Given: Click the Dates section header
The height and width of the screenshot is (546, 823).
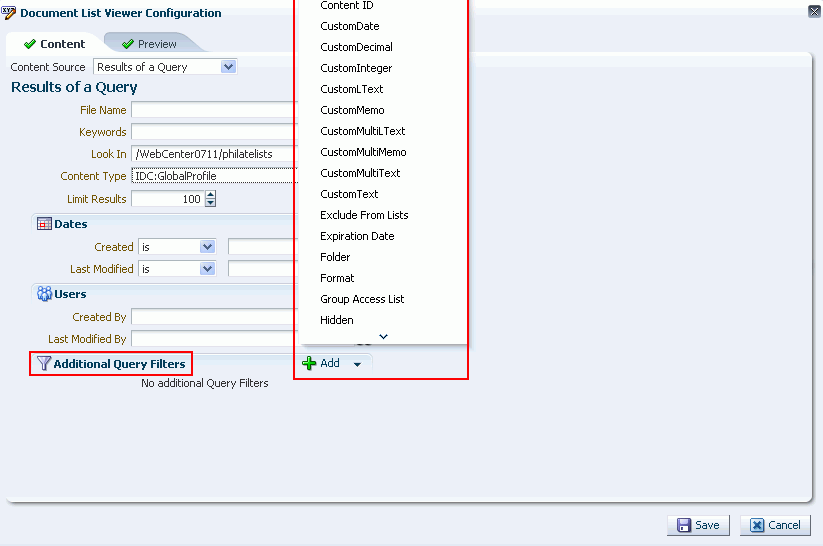Looking at the screenshot, I should pos(71,224).
